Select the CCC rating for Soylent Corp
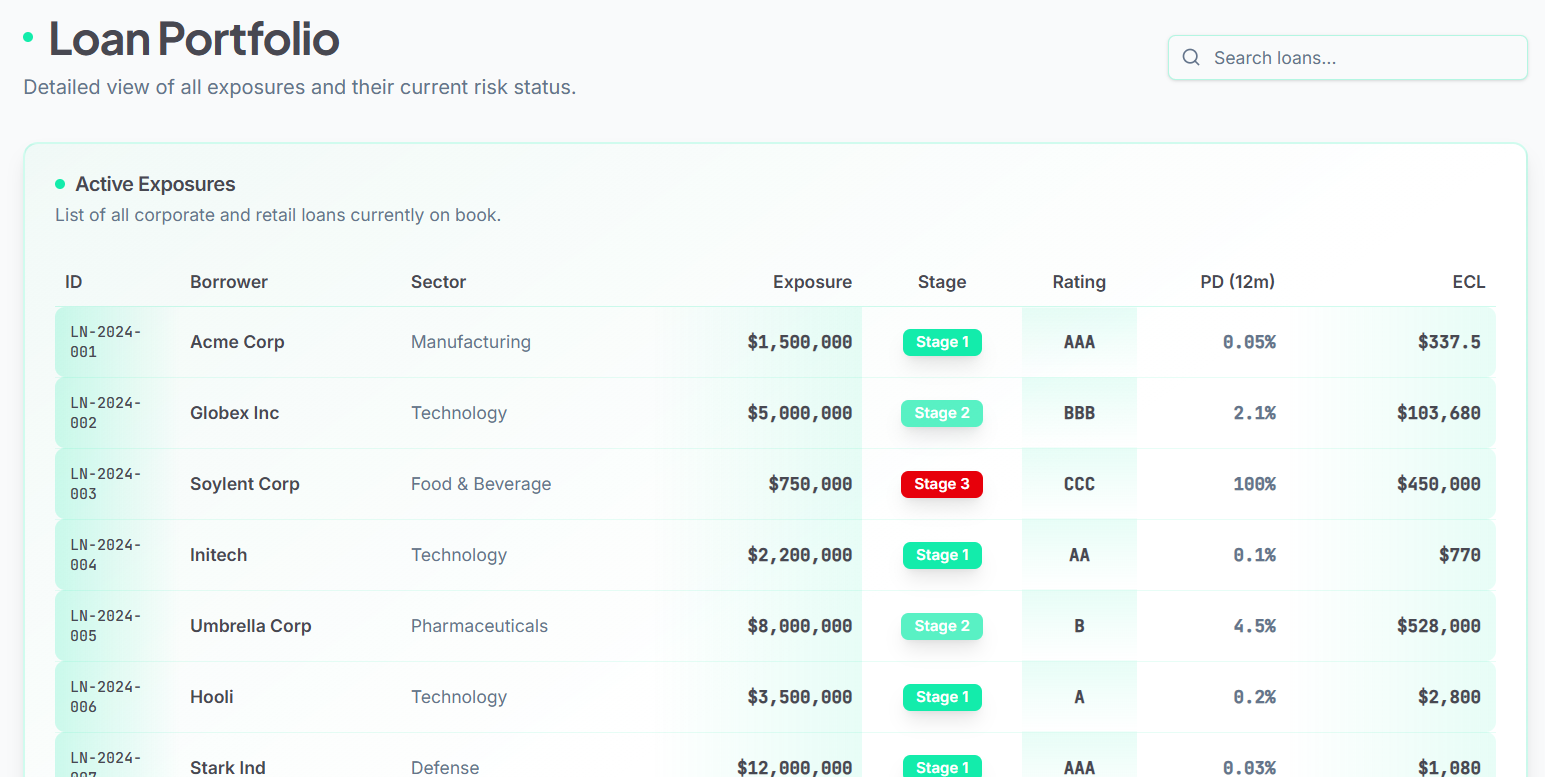Image resolution: width=1545 pixels, height=777 pixels. 1079,484
